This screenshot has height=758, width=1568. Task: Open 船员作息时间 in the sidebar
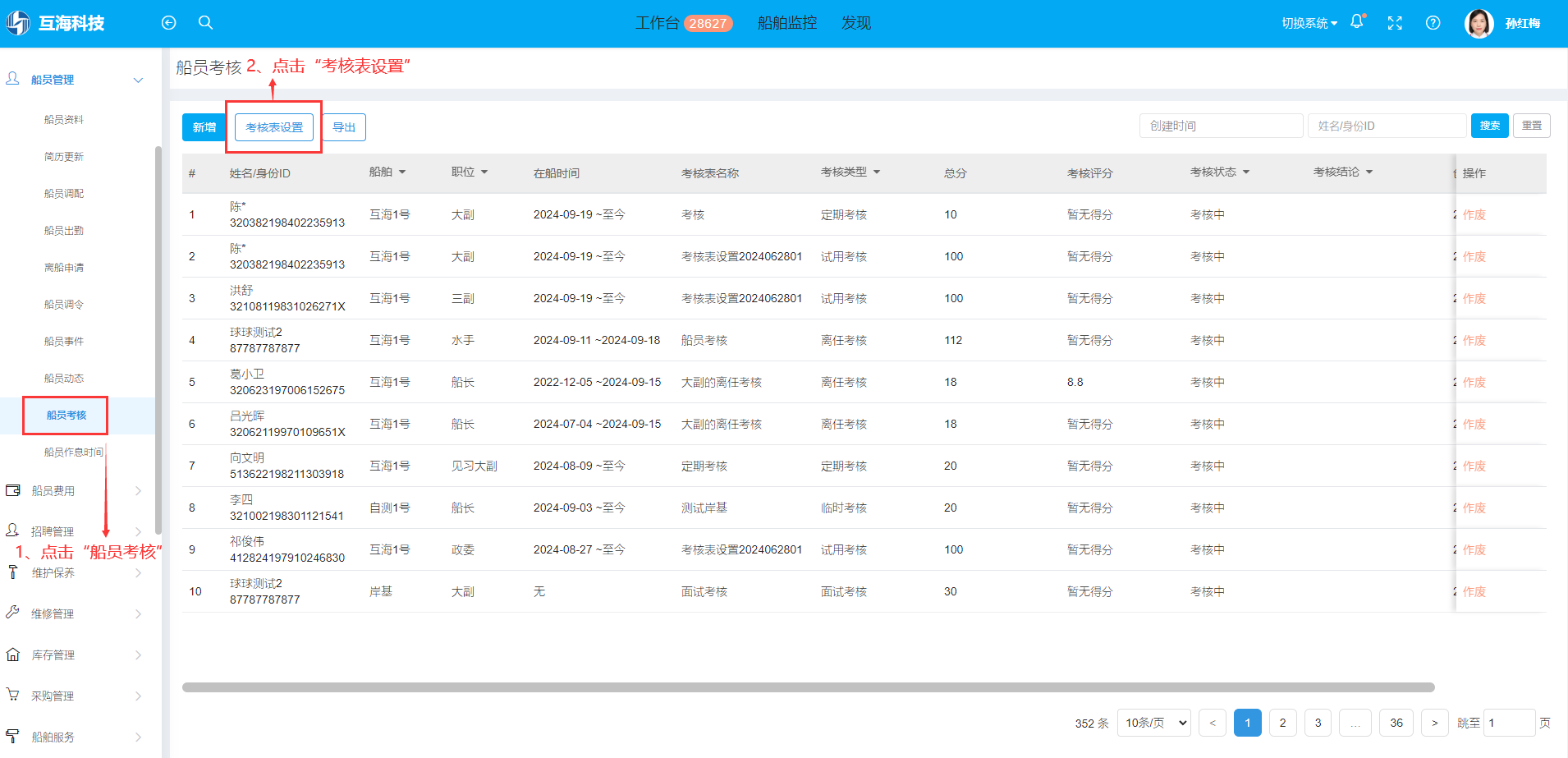tap(74, 453)
